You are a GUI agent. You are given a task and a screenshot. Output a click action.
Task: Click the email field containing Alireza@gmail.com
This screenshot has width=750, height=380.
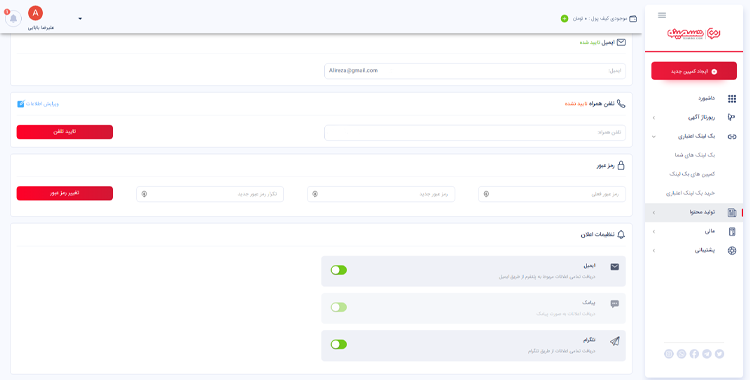(474, 71)
